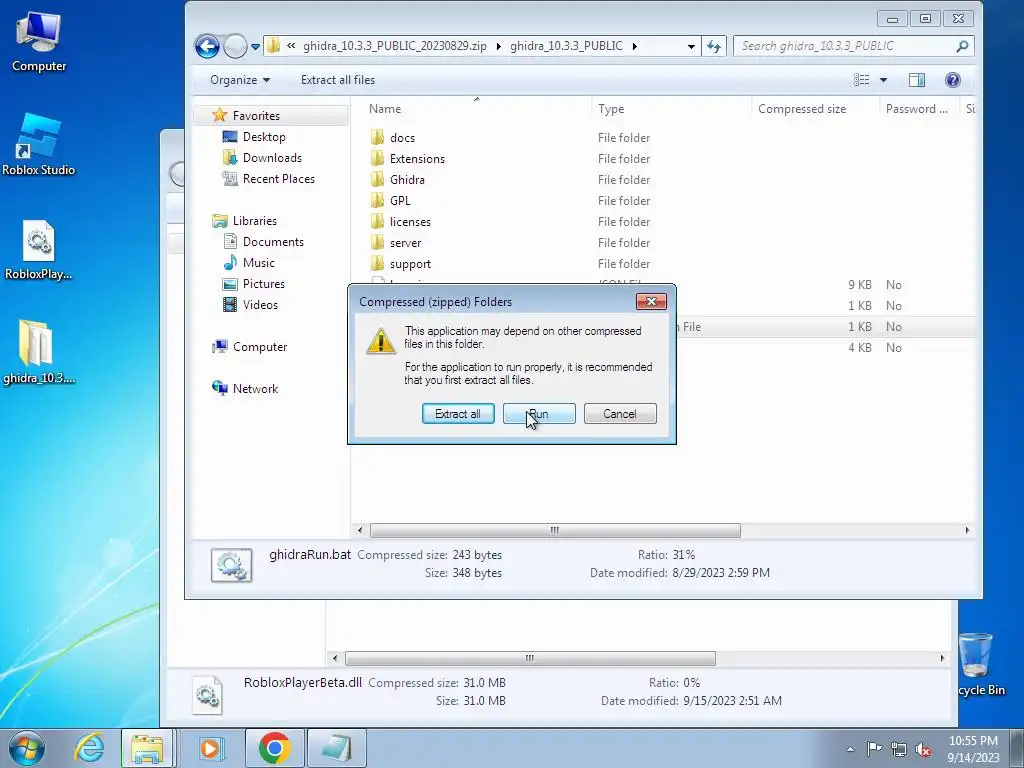Click the back window's horizontal scrollbar thumb
The image size is (1024, 768).
click(530, 658)
